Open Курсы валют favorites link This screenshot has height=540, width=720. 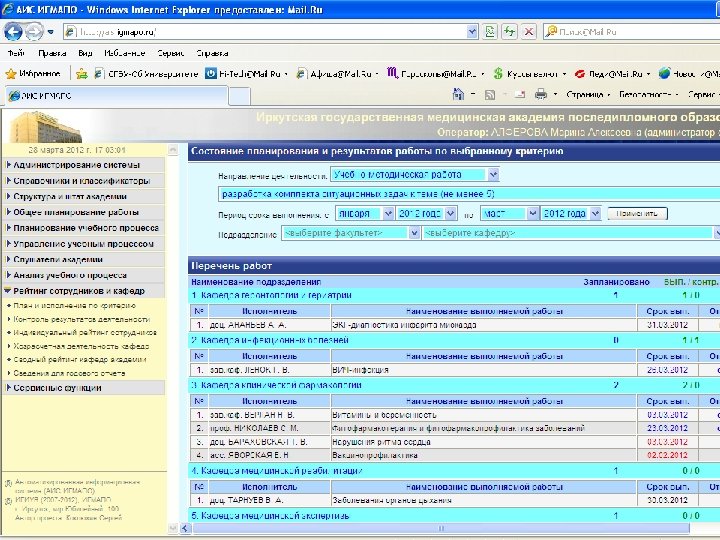click(x=530, y=73)
